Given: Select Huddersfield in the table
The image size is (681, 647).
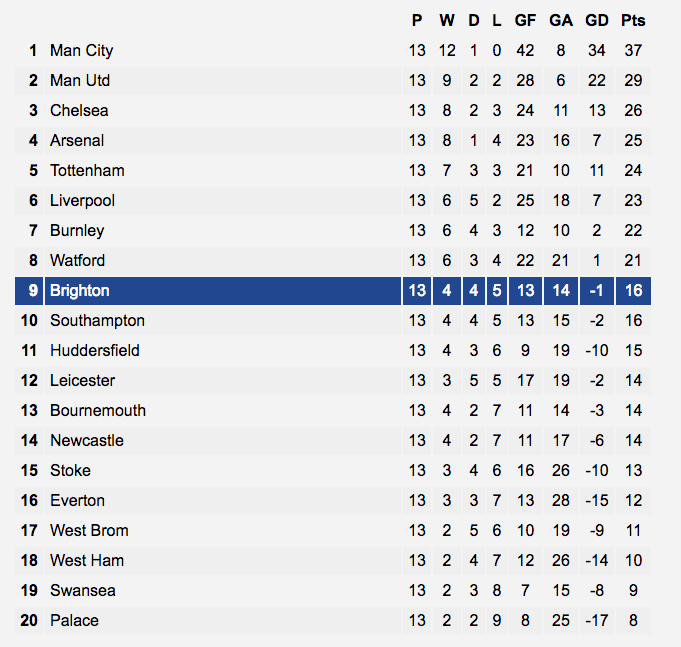Looking at the screenshot, I should point(95,350).
